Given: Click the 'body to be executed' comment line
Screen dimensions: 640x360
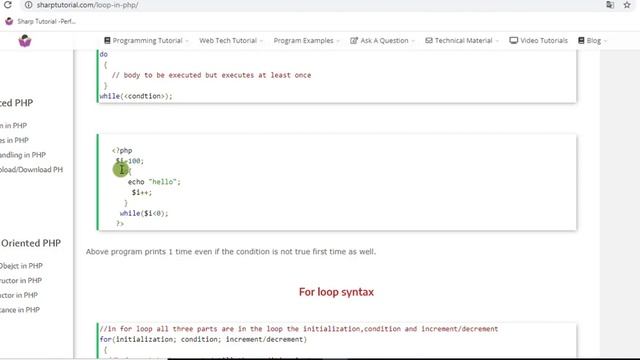Looking at the screenshot, I should point(211,75).
